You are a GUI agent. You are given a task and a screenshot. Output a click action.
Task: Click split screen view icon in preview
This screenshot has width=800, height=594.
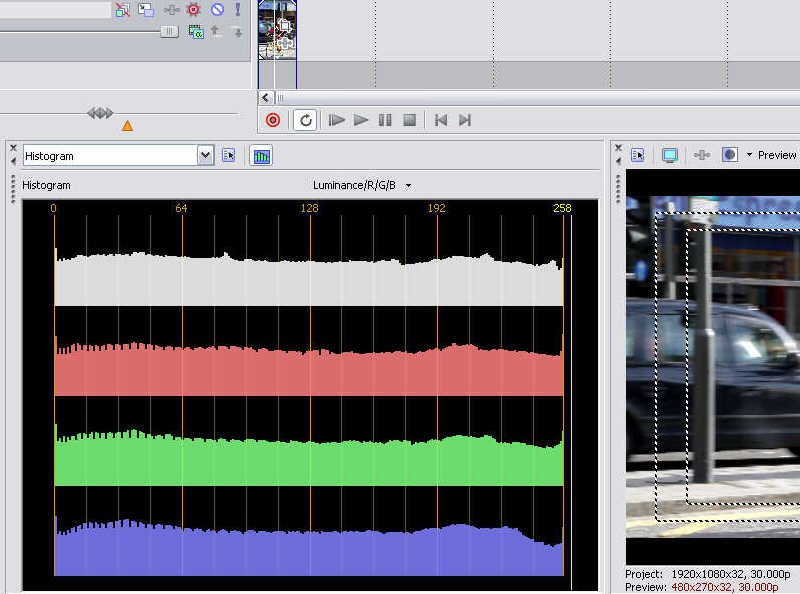click(x=730, y=155)
